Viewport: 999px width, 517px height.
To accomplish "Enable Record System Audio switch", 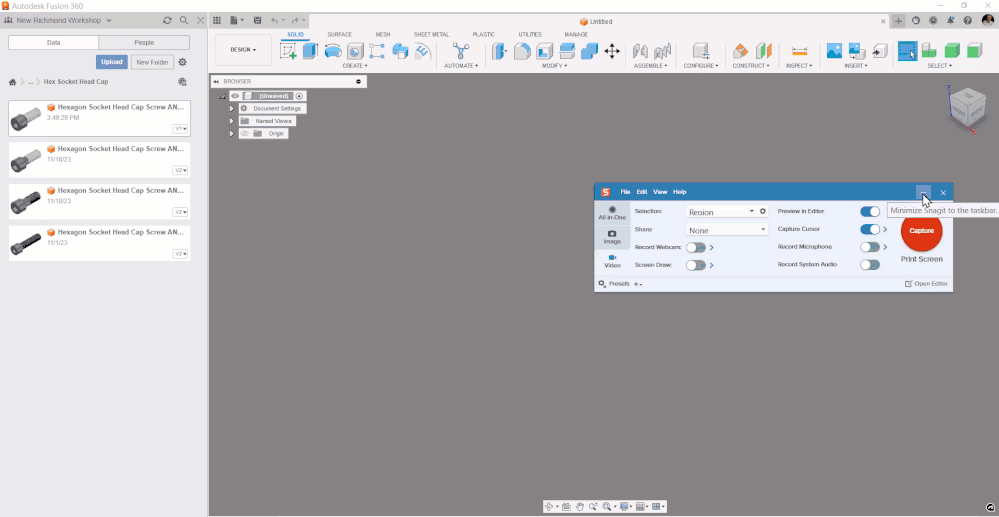I will 870,265.
